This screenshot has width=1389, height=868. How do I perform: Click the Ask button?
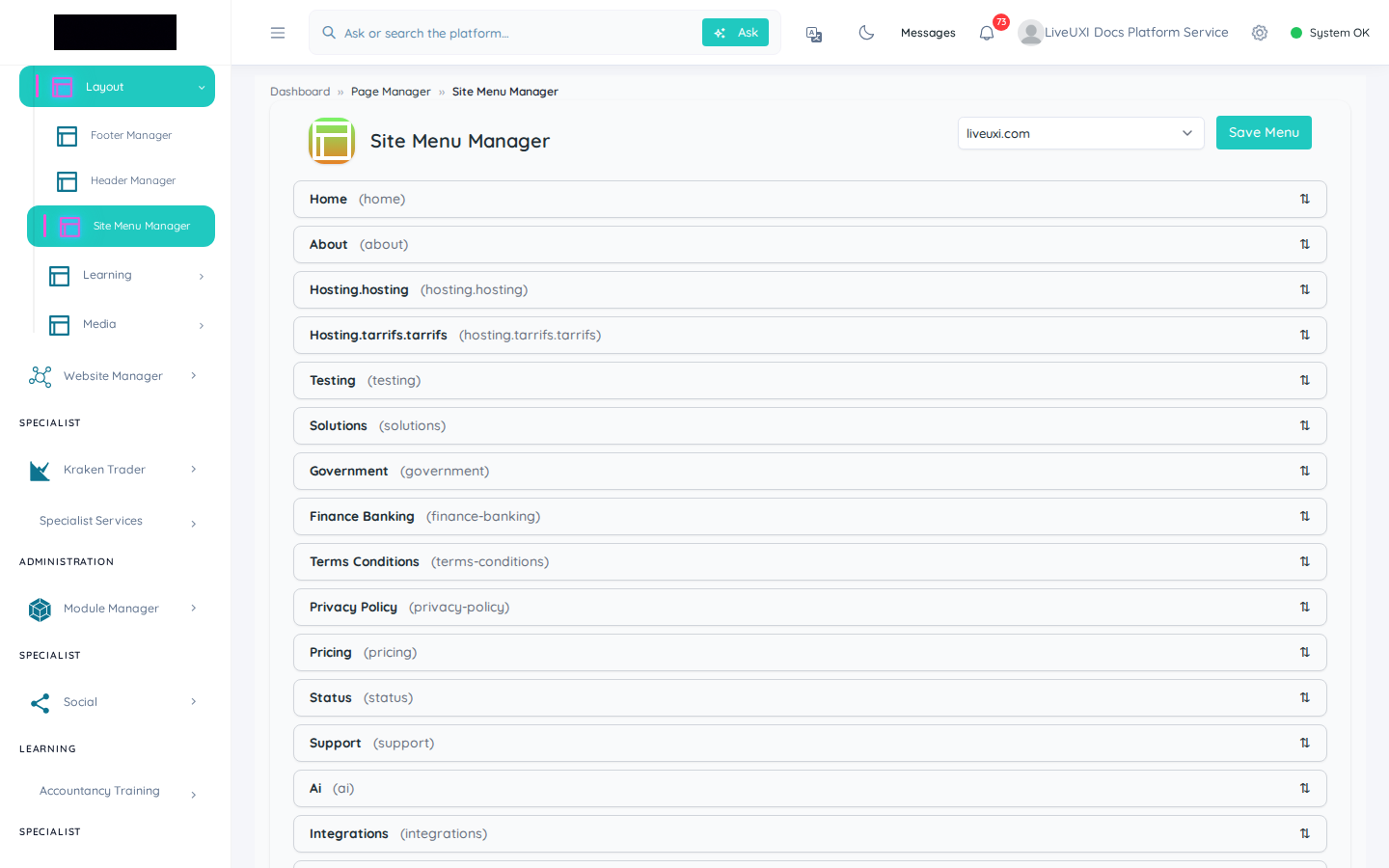pyautogui.click(x=735, y=33)
